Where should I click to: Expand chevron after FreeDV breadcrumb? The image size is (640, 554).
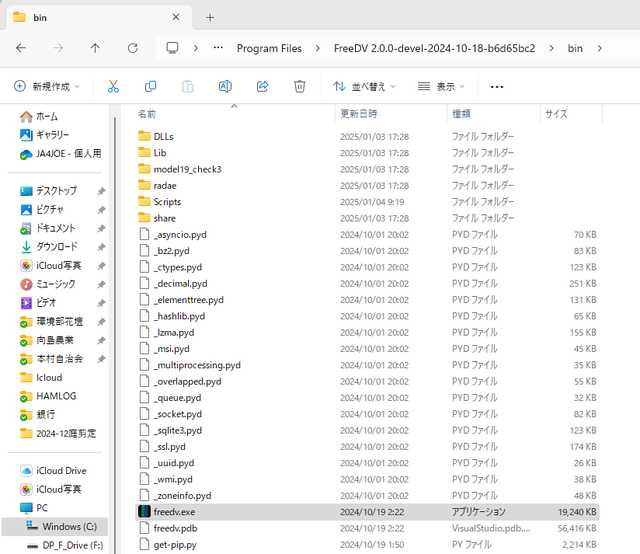(x=551, y=48)
